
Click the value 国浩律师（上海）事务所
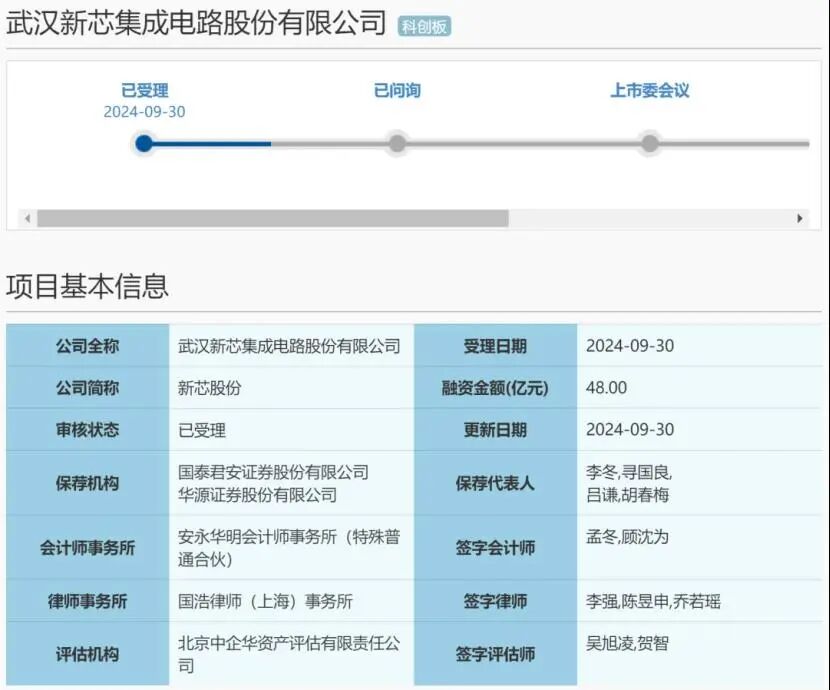coord(265,602)
